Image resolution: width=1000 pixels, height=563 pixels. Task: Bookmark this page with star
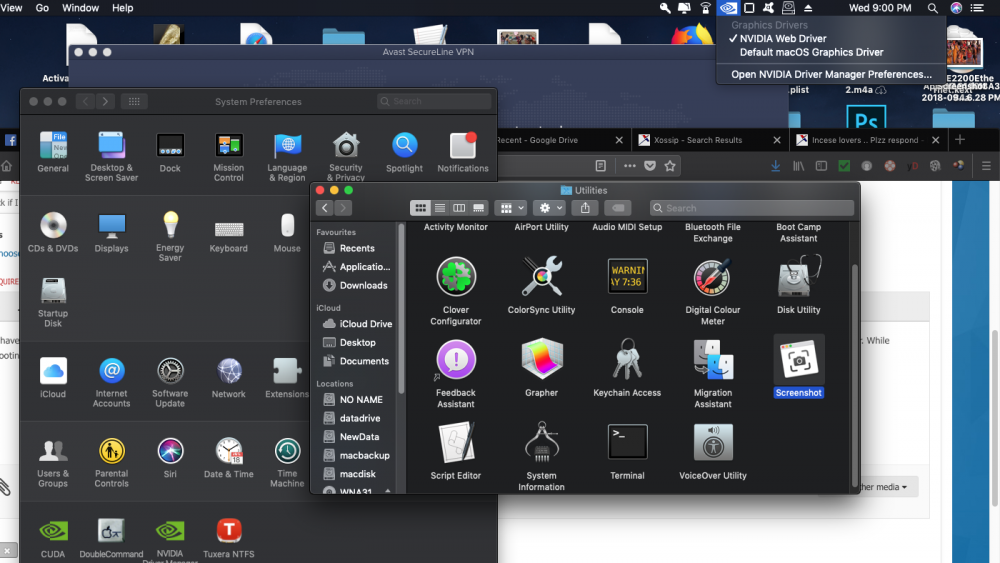click(x=670, y=166)
